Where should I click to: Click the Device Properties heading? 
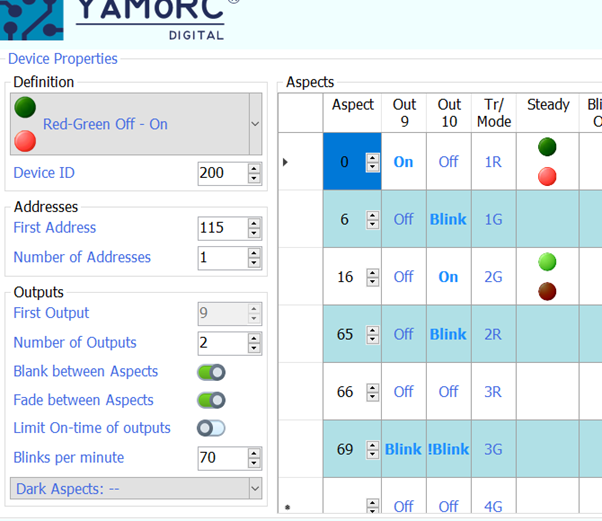pyautogui.click(x=63, y=59)
